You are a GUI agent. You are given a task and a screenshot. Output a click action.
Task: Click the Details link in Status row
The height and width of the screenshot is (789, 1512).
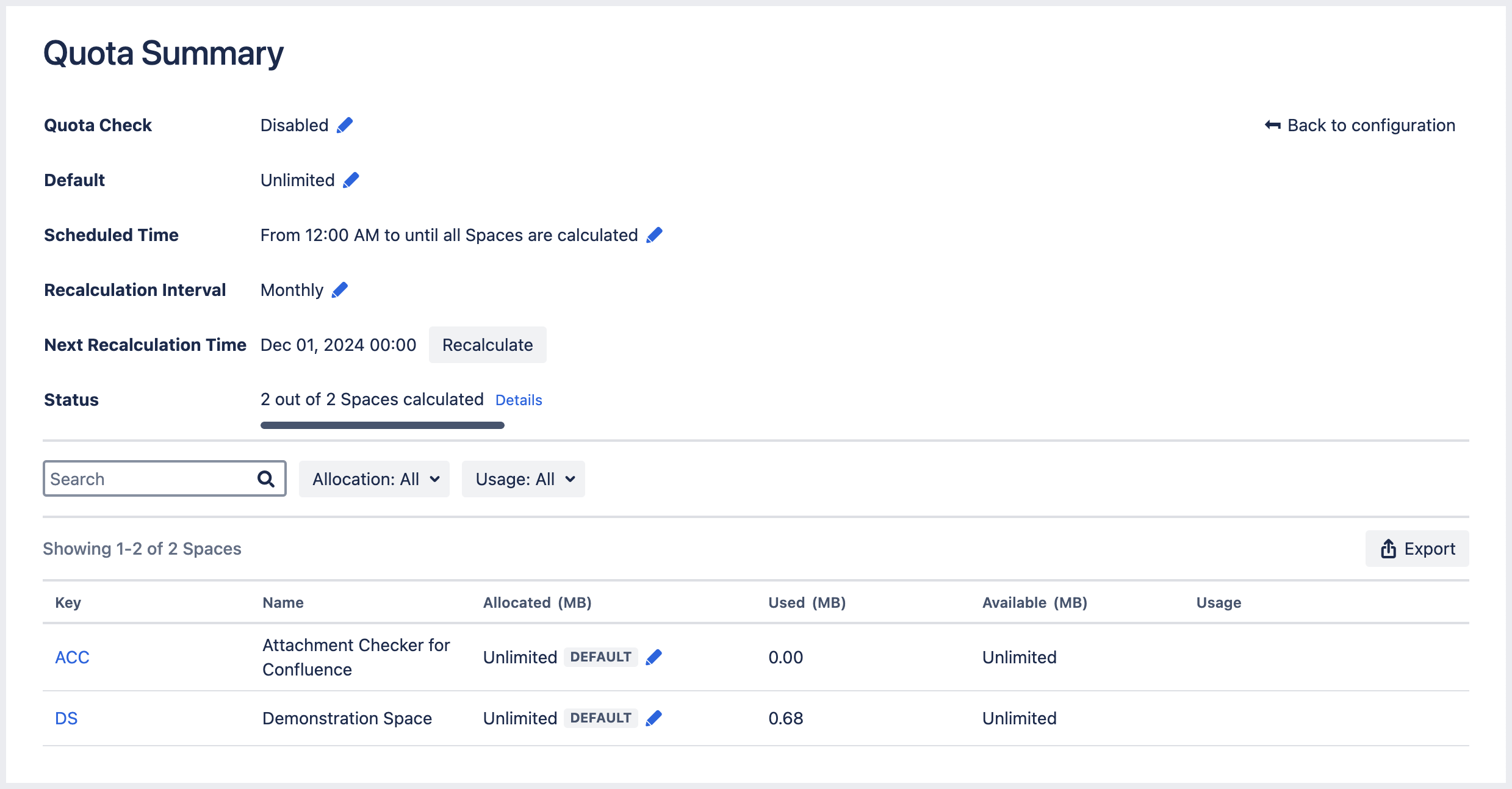[519, 399]
